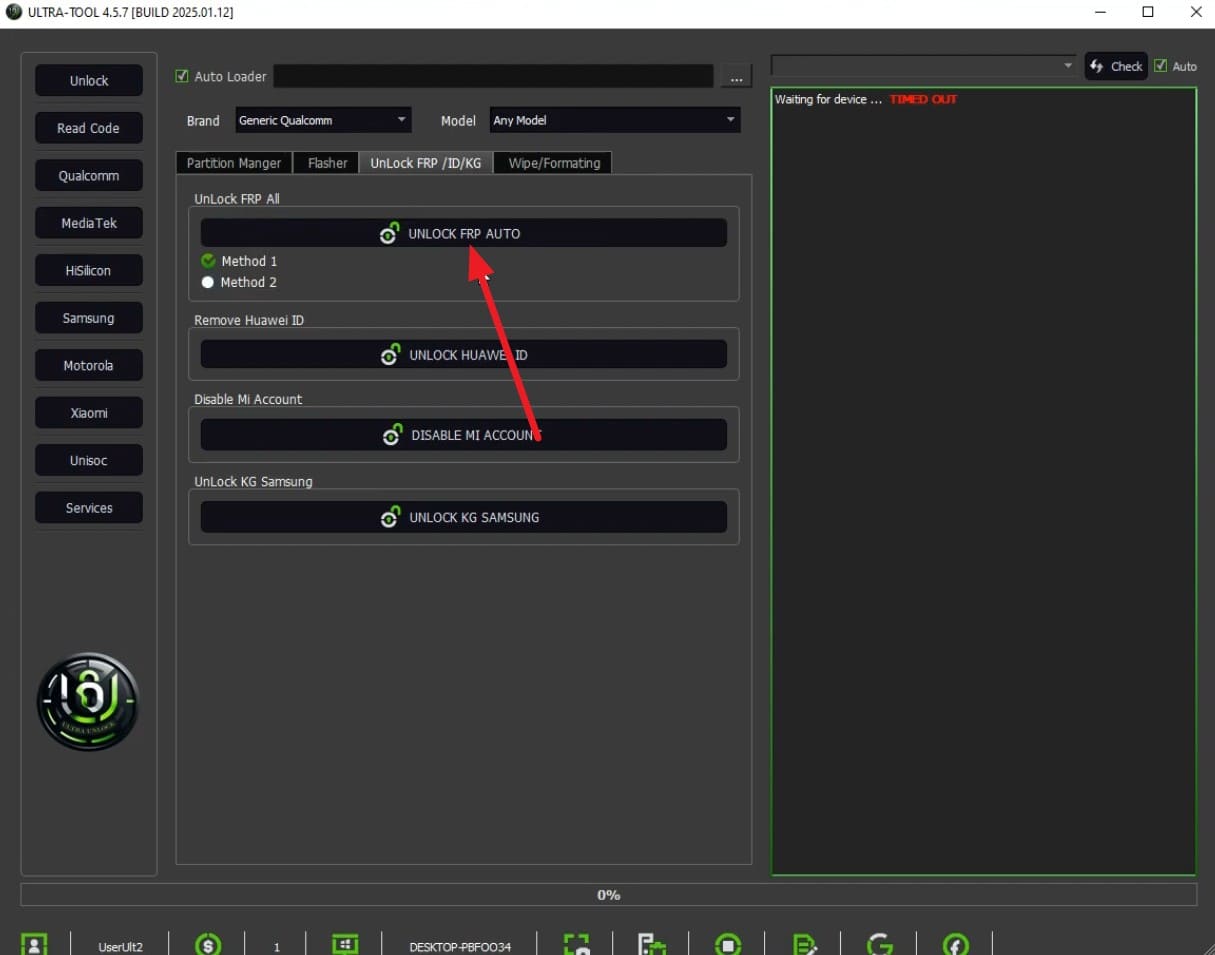Browse loader file with the ... button
1215x955 pixels.
coord(737,77)
